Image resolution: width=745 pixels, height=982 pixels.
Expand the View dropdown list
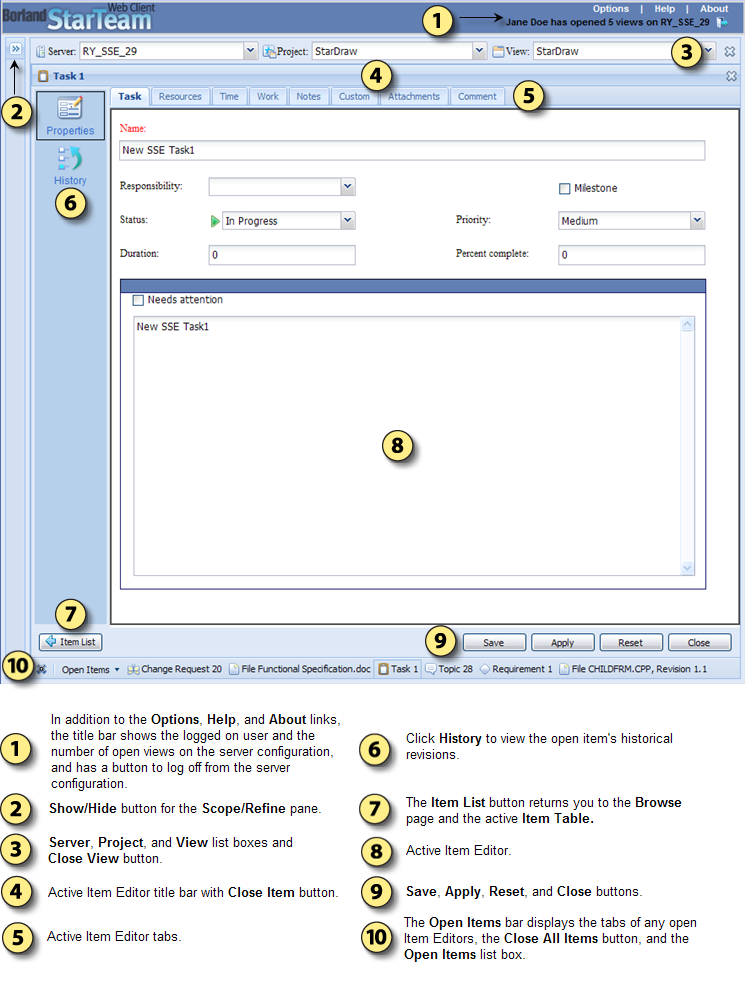[709, 51]
